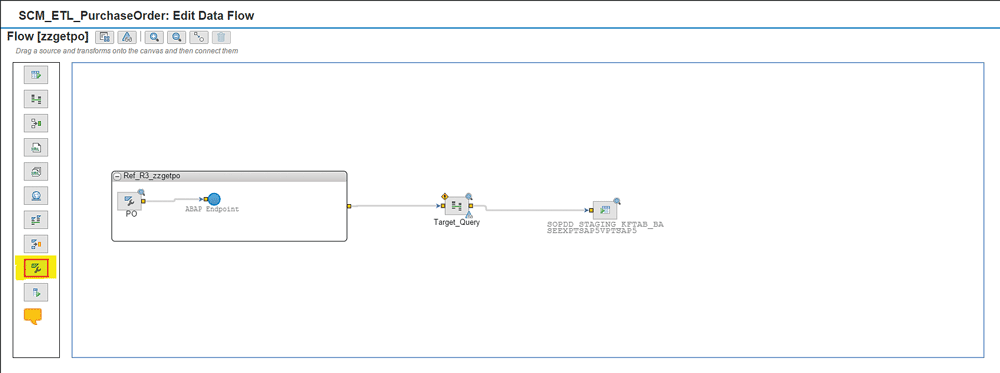
Task: Select the XML Batch transform palette icon
Action: pyautogui.click(x=36, y=172)
